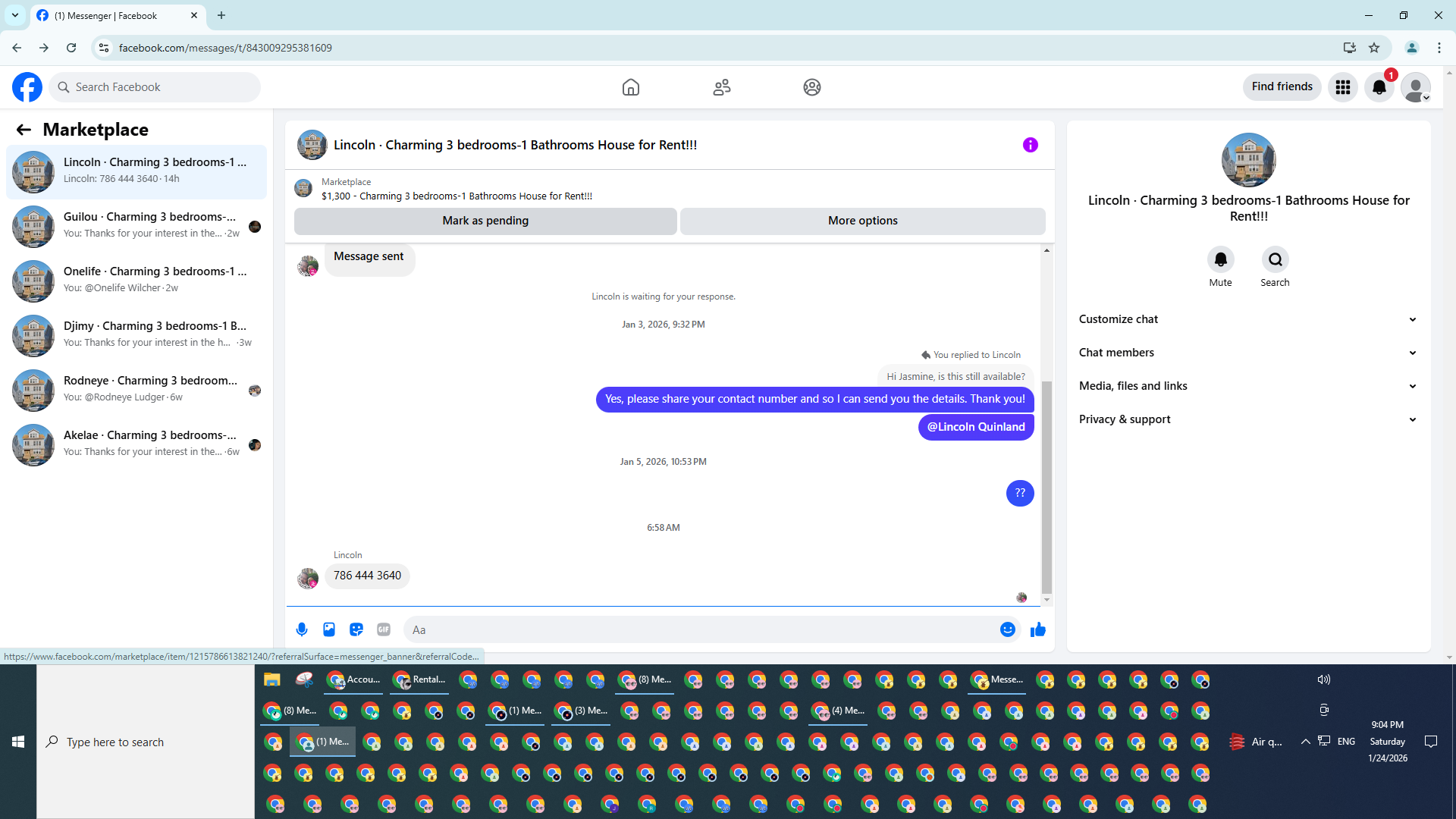The width and height of the screenshot is (1456, 819).
Task: Open the Facebook notifications bell
Action: (1379, 87)
